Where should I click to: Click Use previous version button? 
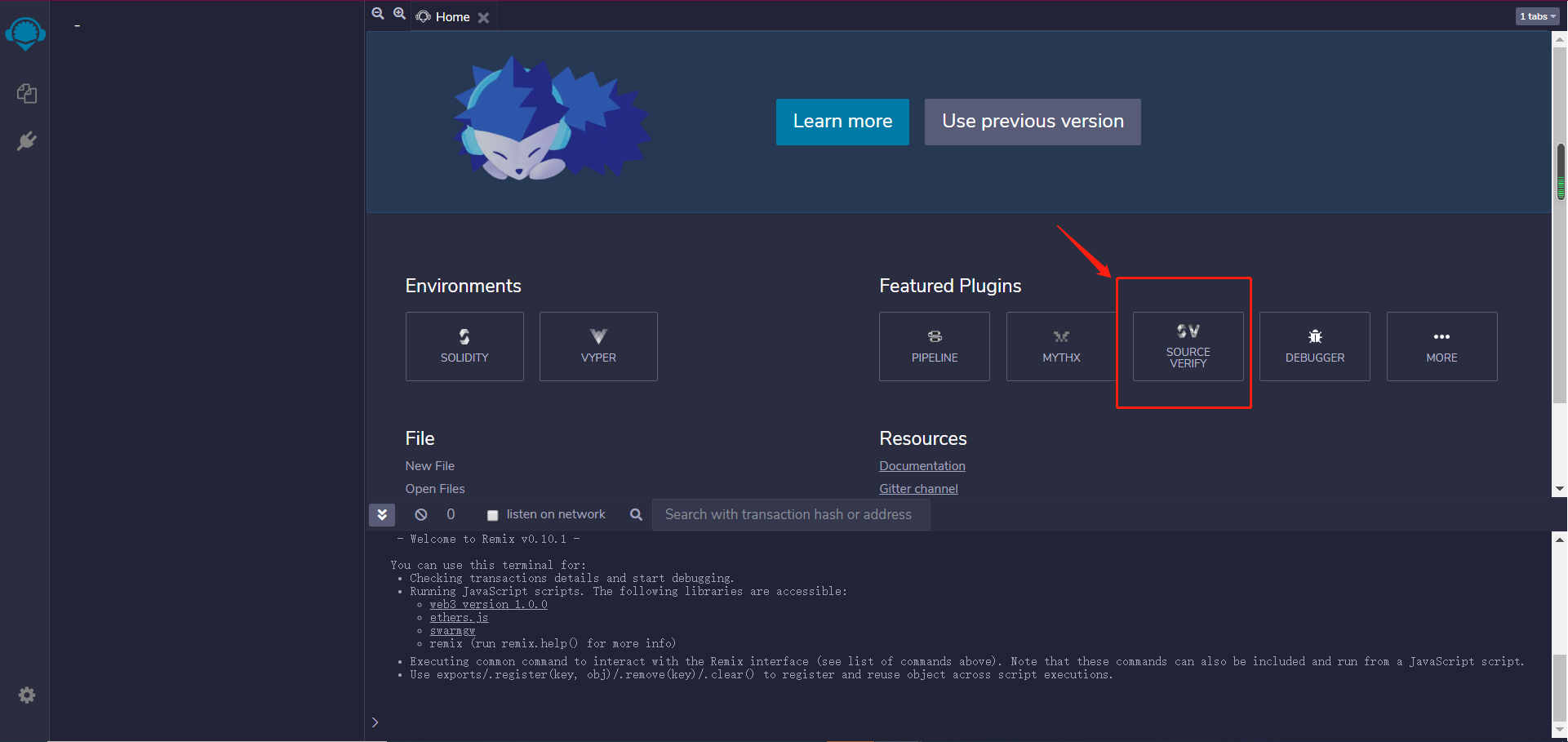click(1033, 122)
